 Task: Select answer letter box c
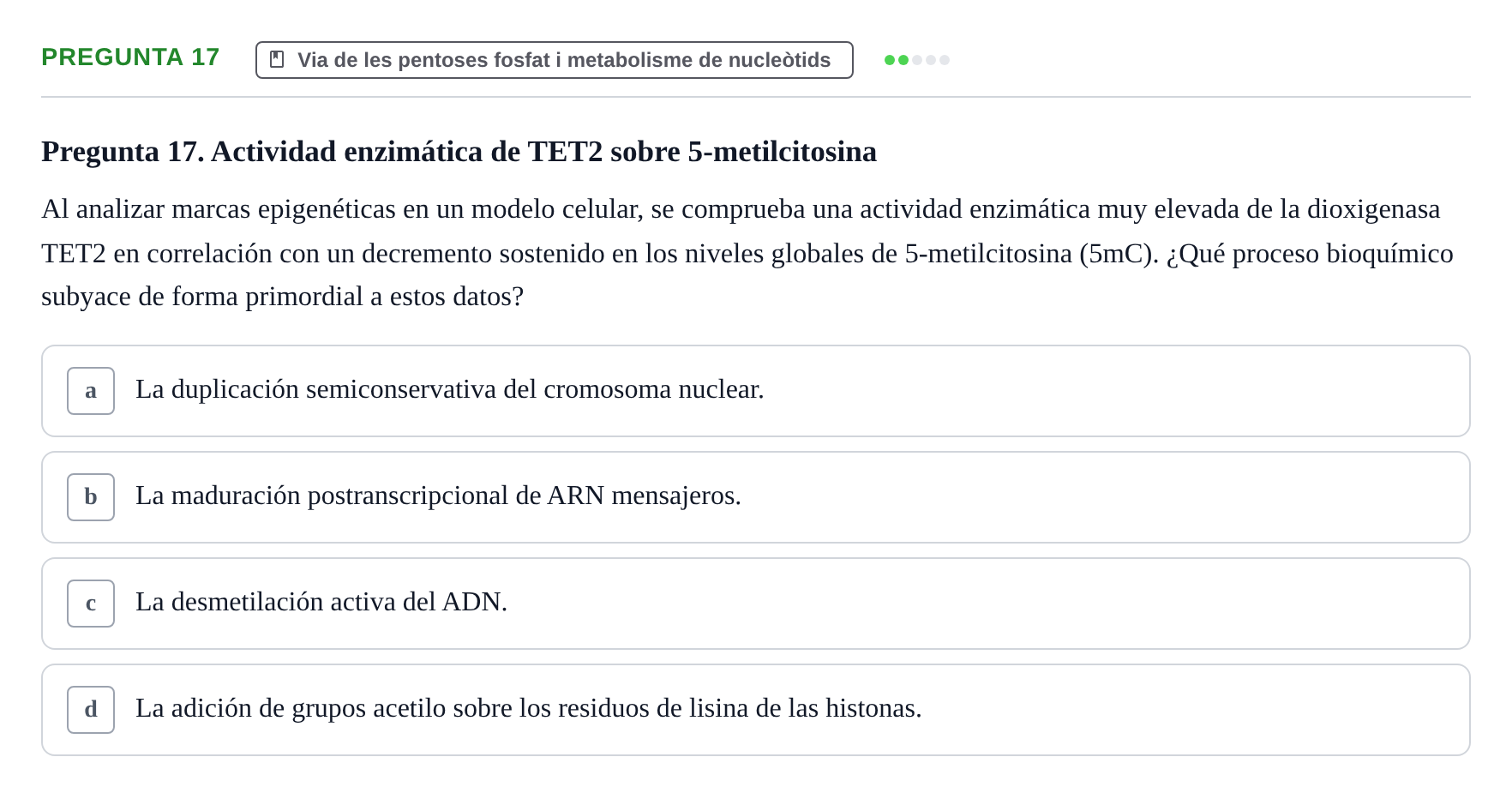(91, 604)
